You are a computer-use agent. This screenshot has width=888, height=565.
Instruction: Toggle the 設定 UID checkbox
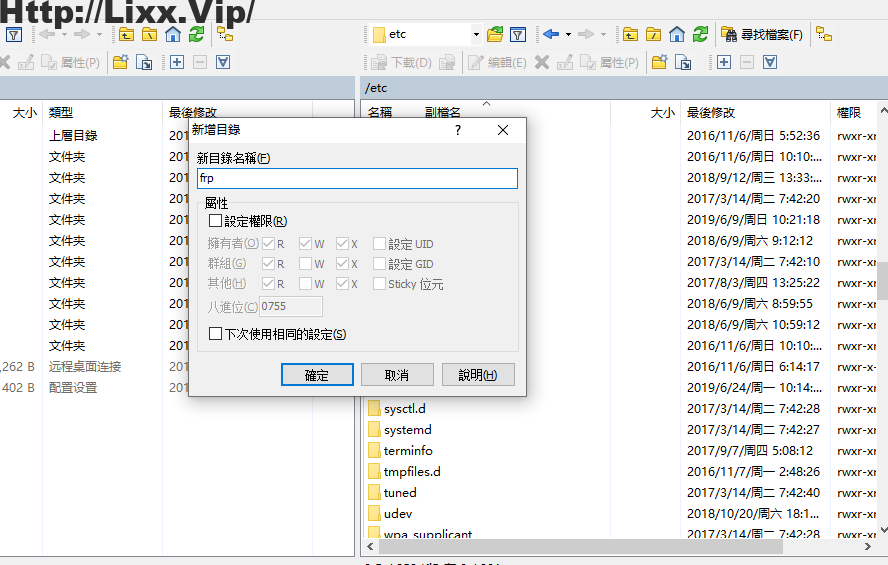(379, 243)
